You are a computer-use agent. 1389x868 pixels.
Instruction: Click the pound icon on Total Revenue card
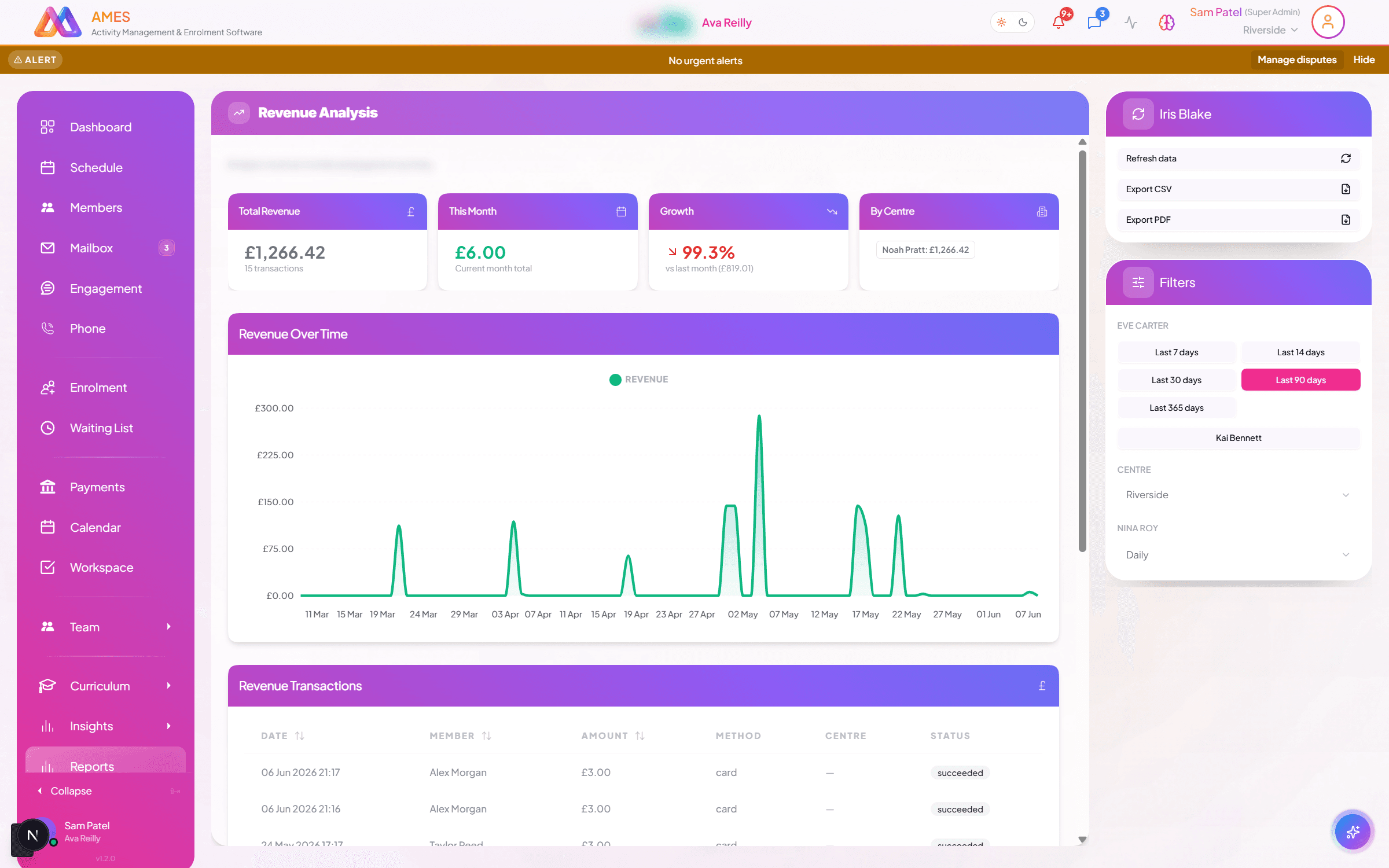pyautogui.click(x=411, y=212)
